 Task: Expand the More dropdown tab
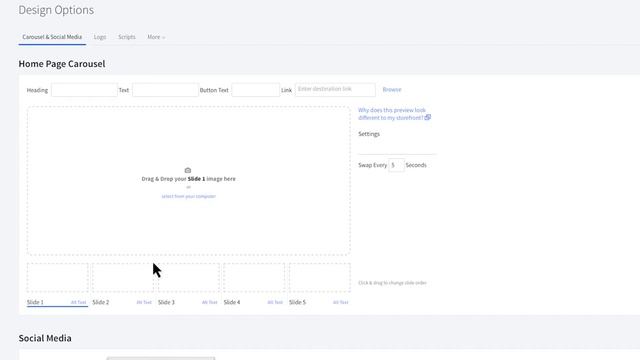coord(156,37)
